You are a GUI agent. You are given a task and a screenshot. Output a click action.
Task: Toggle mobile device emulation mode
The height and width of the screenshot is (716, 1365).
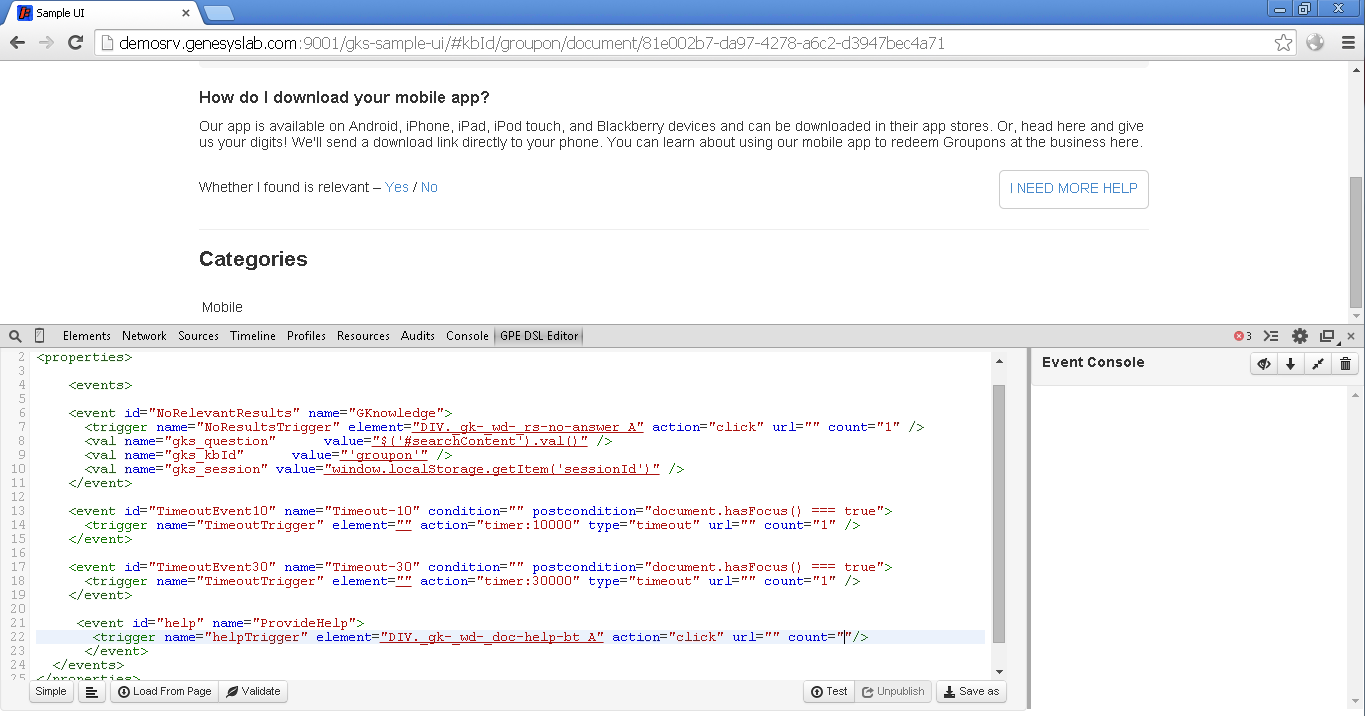(40, 336)
